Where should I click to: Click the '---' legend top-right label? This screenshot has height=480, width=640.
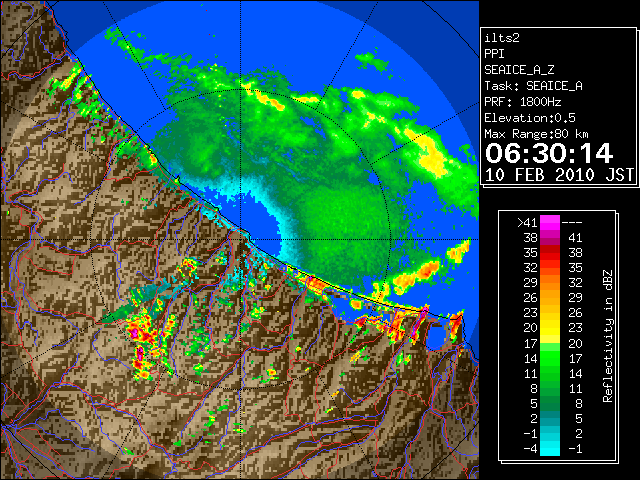click(572, 223)
